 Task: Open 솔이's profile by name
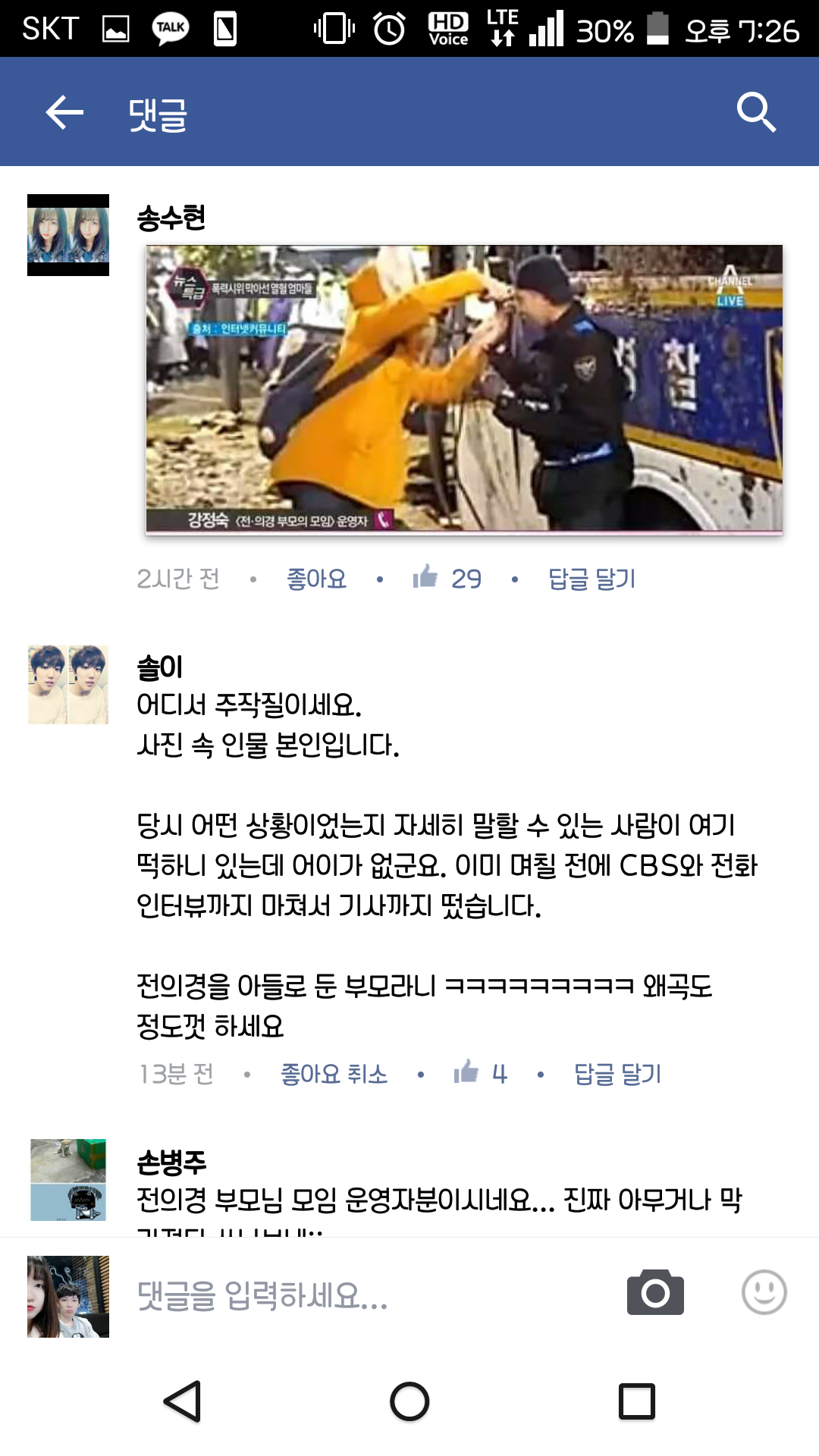160,667
